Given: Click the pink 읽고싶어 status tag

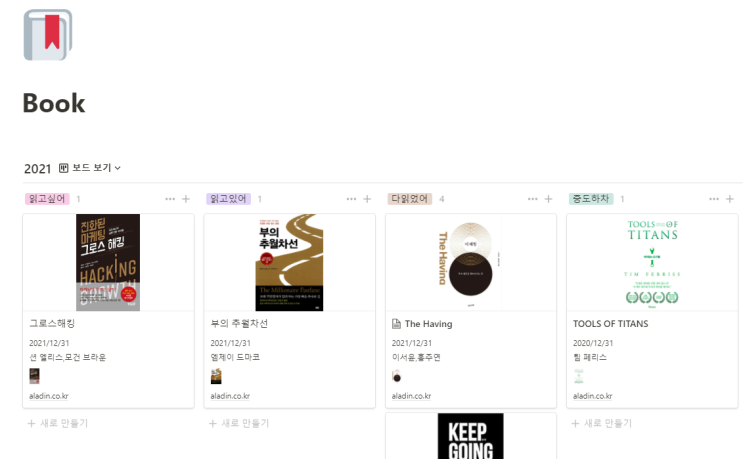Looking at the screenshot, I should 47,199.
